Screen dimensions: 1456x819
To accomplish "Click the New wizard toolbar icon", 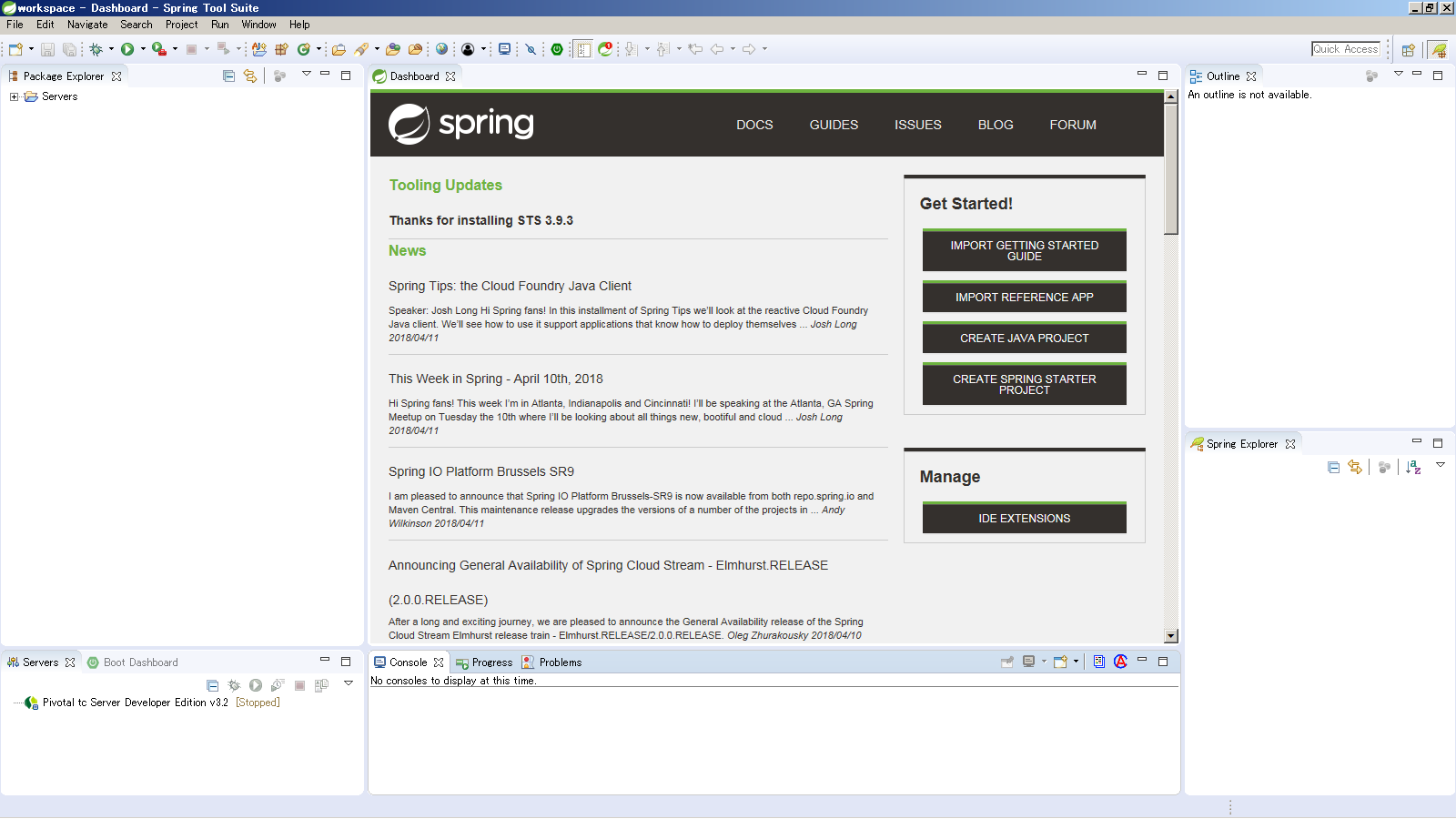I will point(15,49).
